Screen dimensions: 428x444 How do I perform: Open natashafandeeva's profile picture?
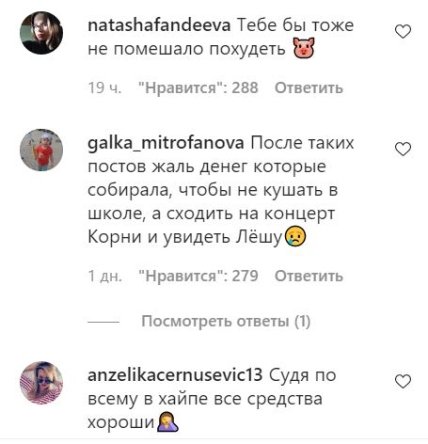41,33
